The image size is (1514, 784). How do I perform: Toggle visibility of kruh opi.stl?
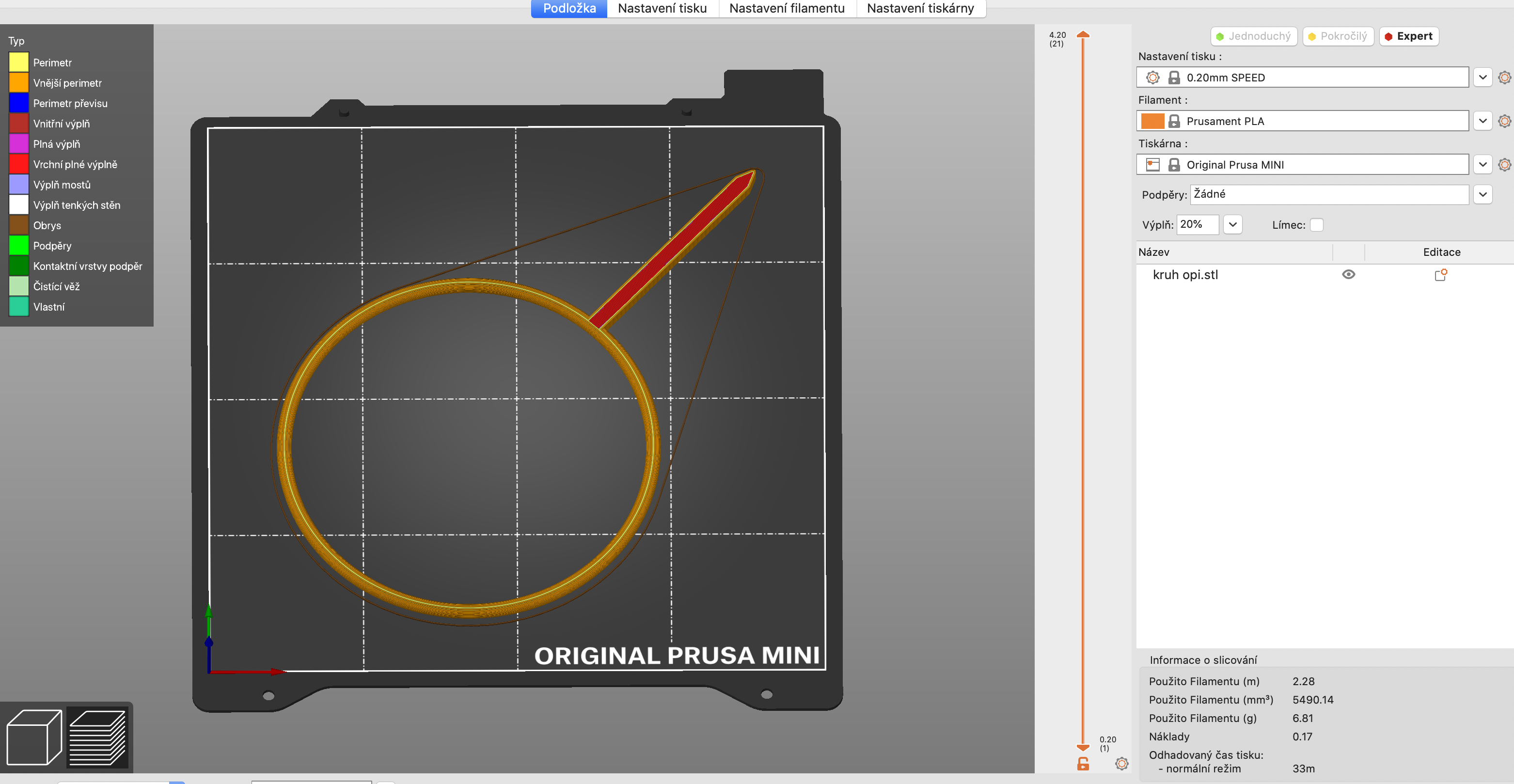click(1348, 274)
